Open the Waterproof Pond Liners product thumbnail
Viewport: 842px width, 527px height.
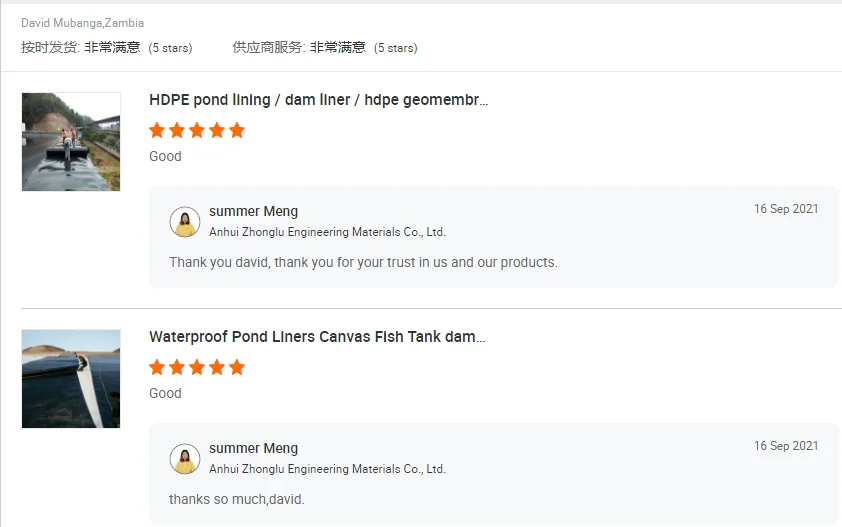(x=71, y=379)
